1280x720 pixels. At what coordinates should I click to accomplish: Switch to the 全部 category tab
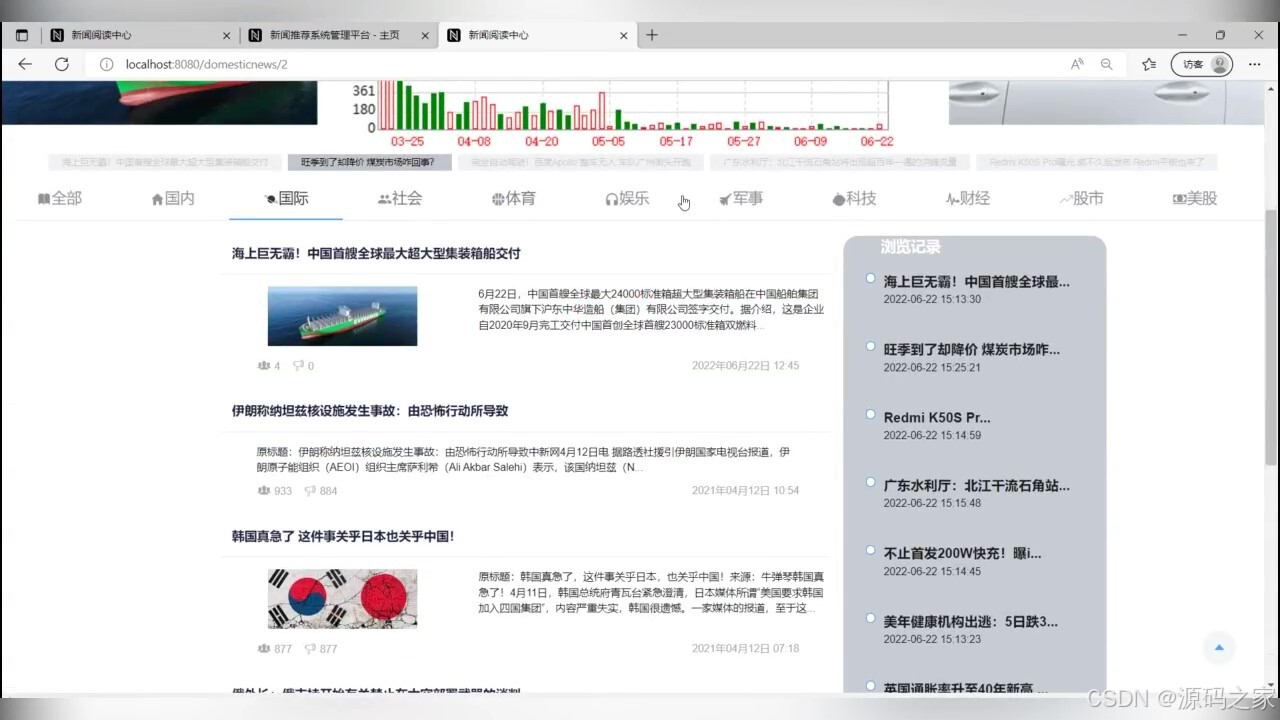pyautogui.click(x=60, y=198)
